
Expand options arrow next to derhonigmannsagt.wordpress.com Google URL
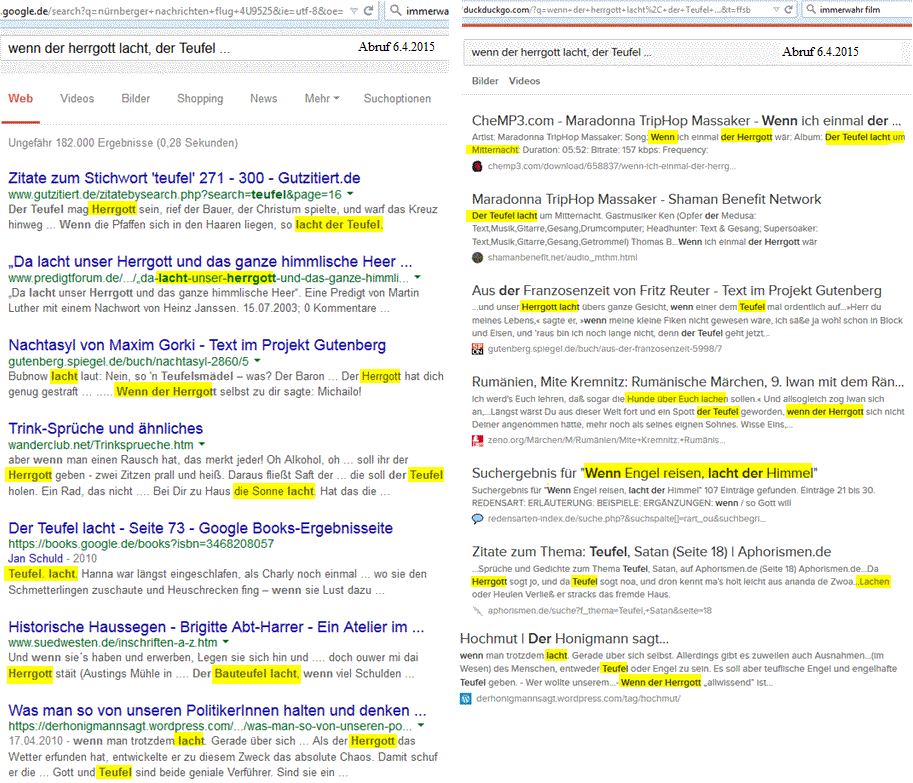(x=420, y=726)
